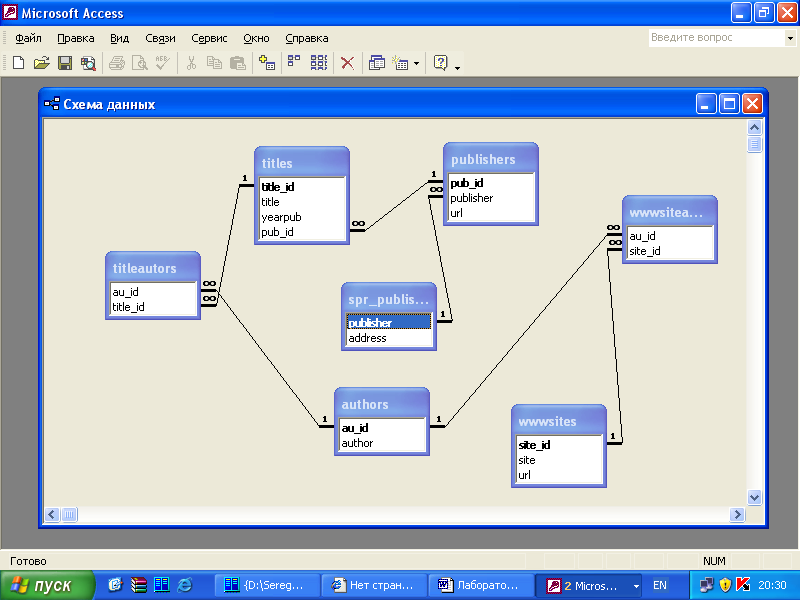Open the Файл menu
The image size is (800, 600).
pos(28,38)
